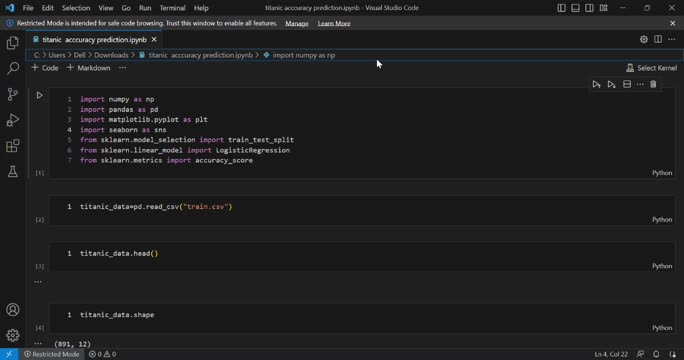Split the cell using toolbar icon
This screenshot has height=360, width=684.
click(627, 84)
